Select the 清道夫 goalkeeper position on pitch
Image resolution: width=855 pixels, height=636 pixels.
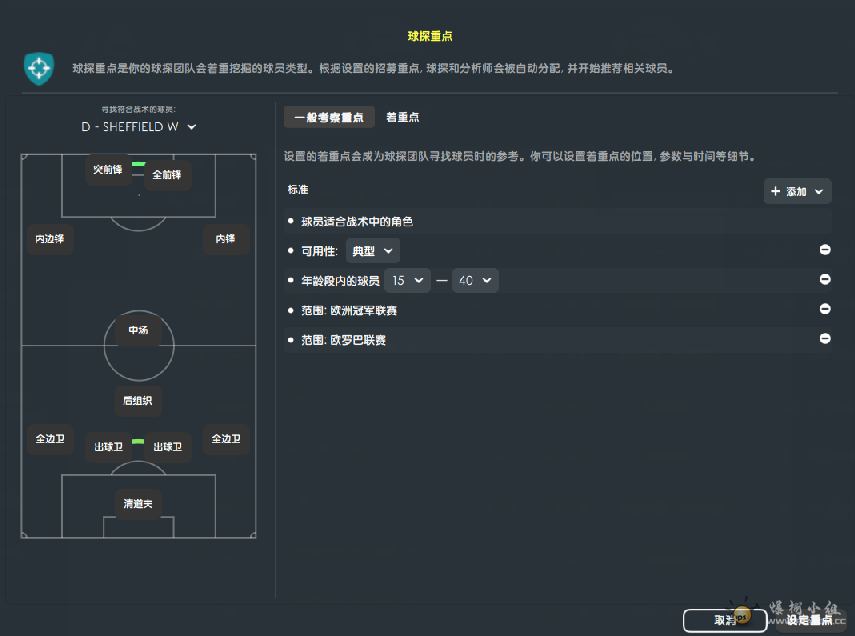(138, 503)
